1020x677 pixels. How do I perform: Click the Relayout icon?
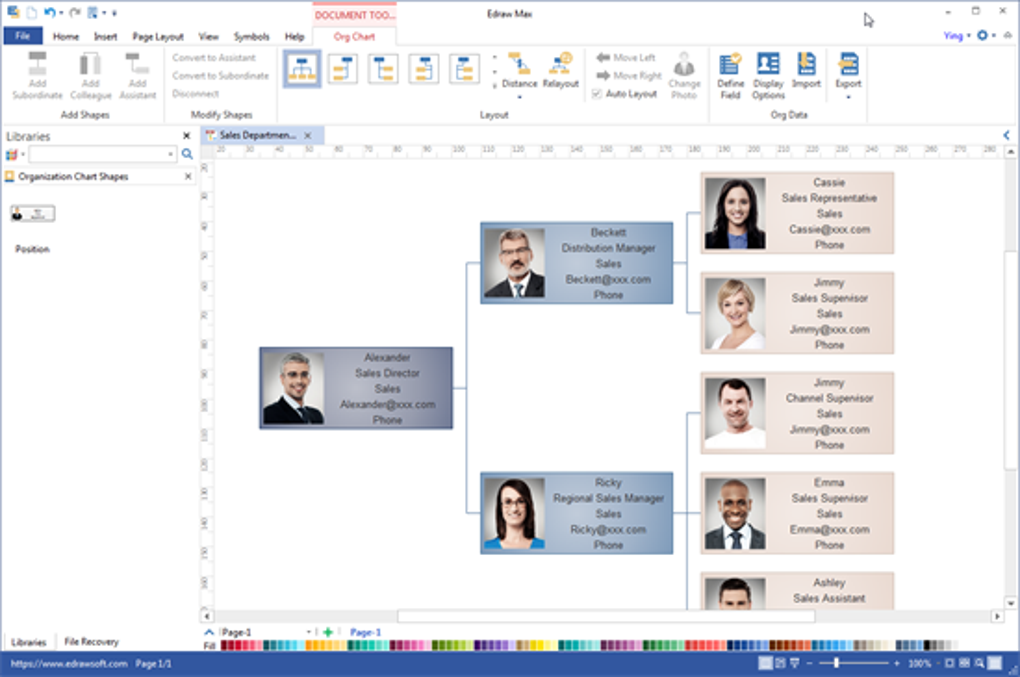560,64
